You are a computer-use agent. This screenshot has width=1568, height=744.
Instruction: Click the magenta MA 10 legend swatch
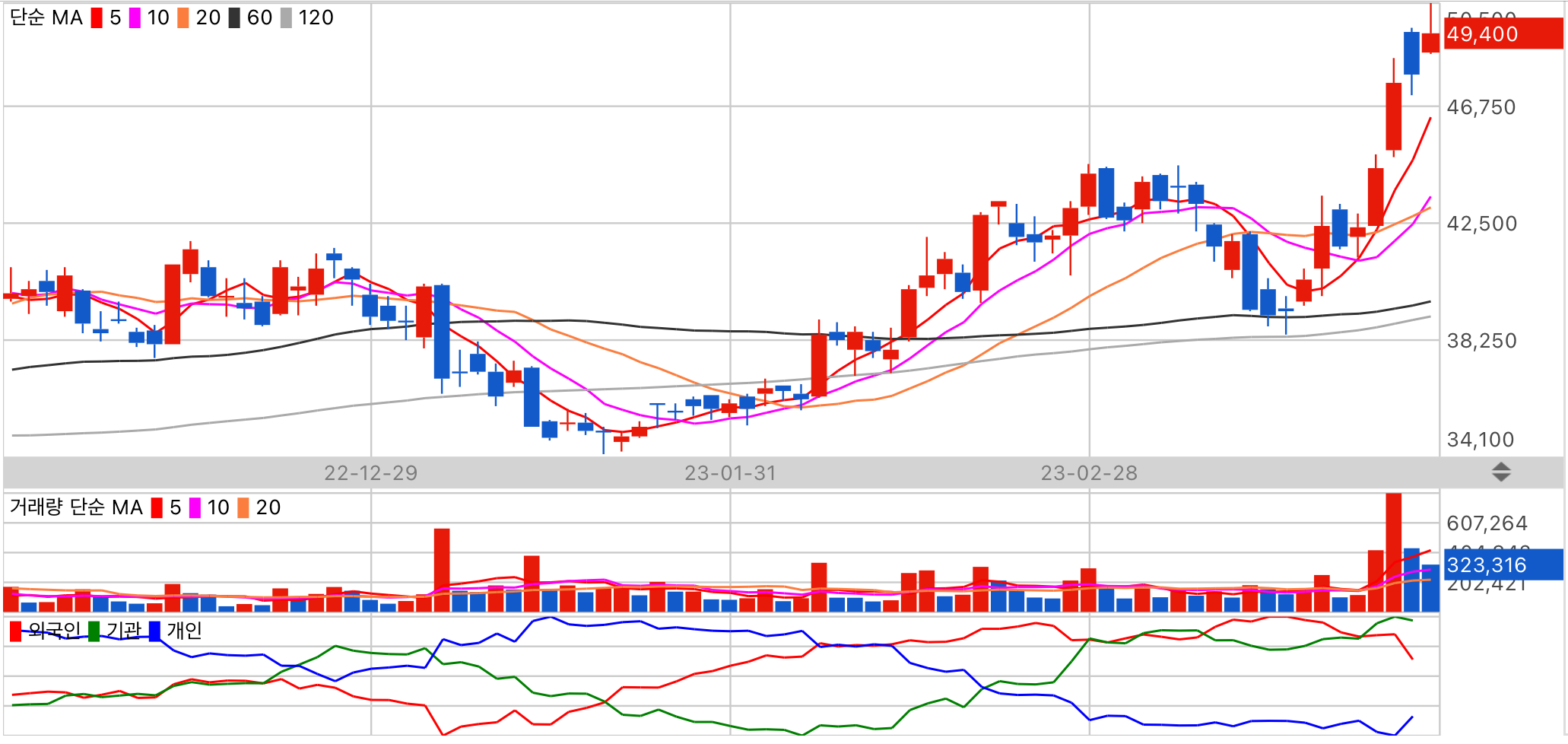[135, 17]
